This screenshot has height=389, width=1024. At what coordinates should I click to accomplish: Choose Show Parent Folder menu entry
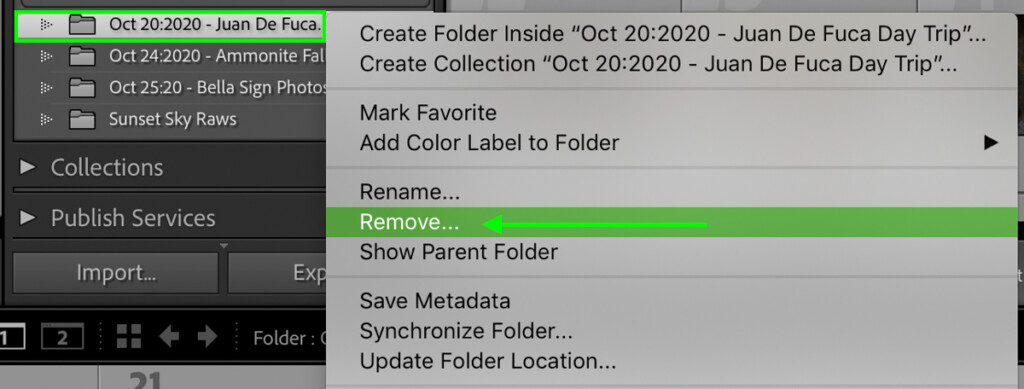pyautogui.click(x=672, y=252)
